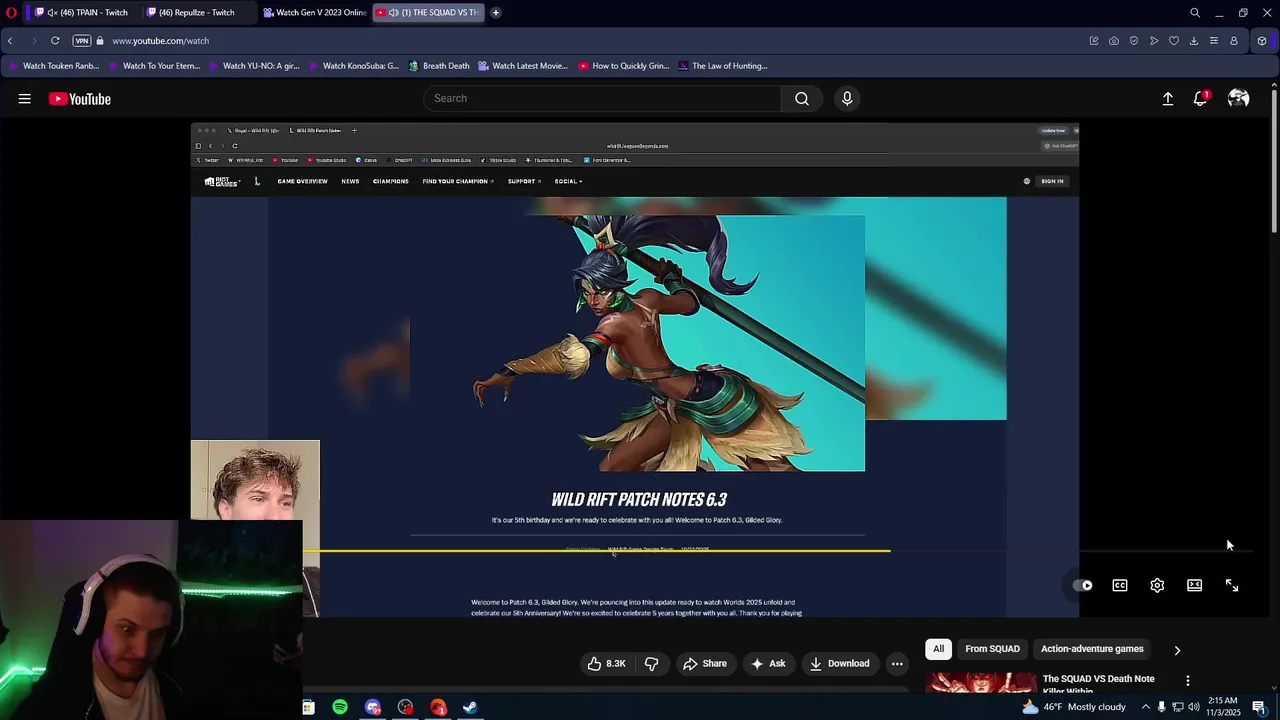The height and width of the screenshot is (720, 1280).
Task: Open The SQUAD VS Death Note thumbnail
Action: tap(981, 683)
